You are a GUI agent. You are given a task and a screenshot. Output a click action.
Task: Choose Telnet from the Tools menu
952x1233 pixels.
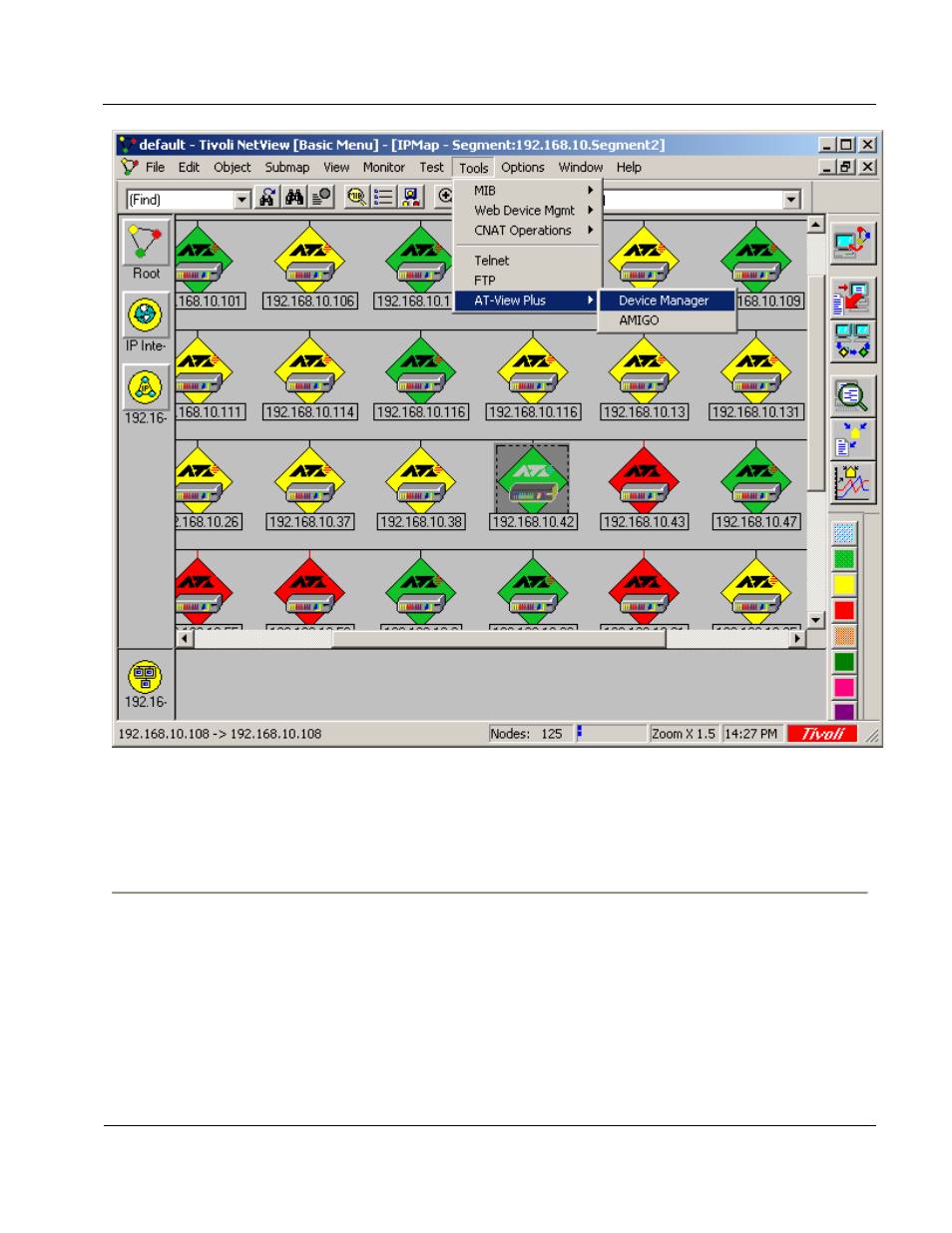(527, 261)
